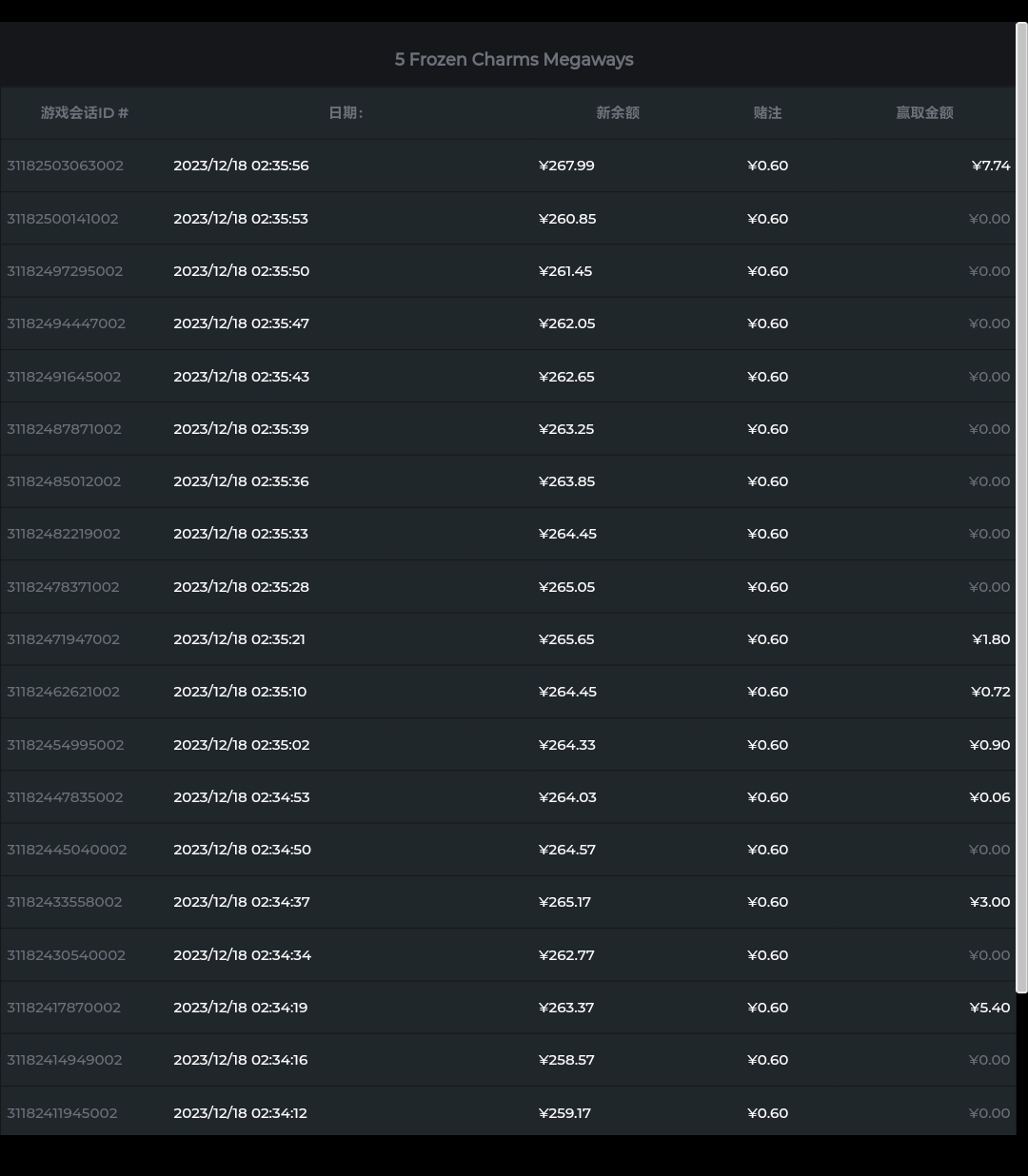Select the win amount ¥3.00

pos(990,902)
